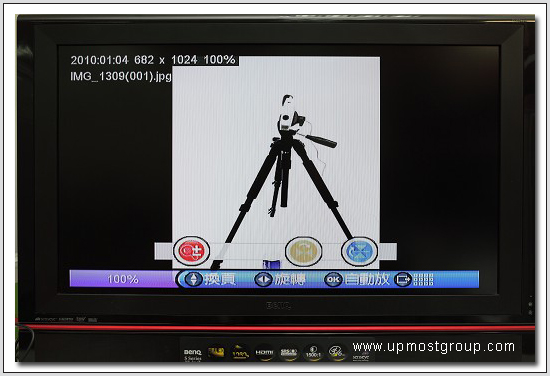Click the IMG_1309(001).jpg filename text
This screenshot has width=550, height=376.
coord(121,76)
